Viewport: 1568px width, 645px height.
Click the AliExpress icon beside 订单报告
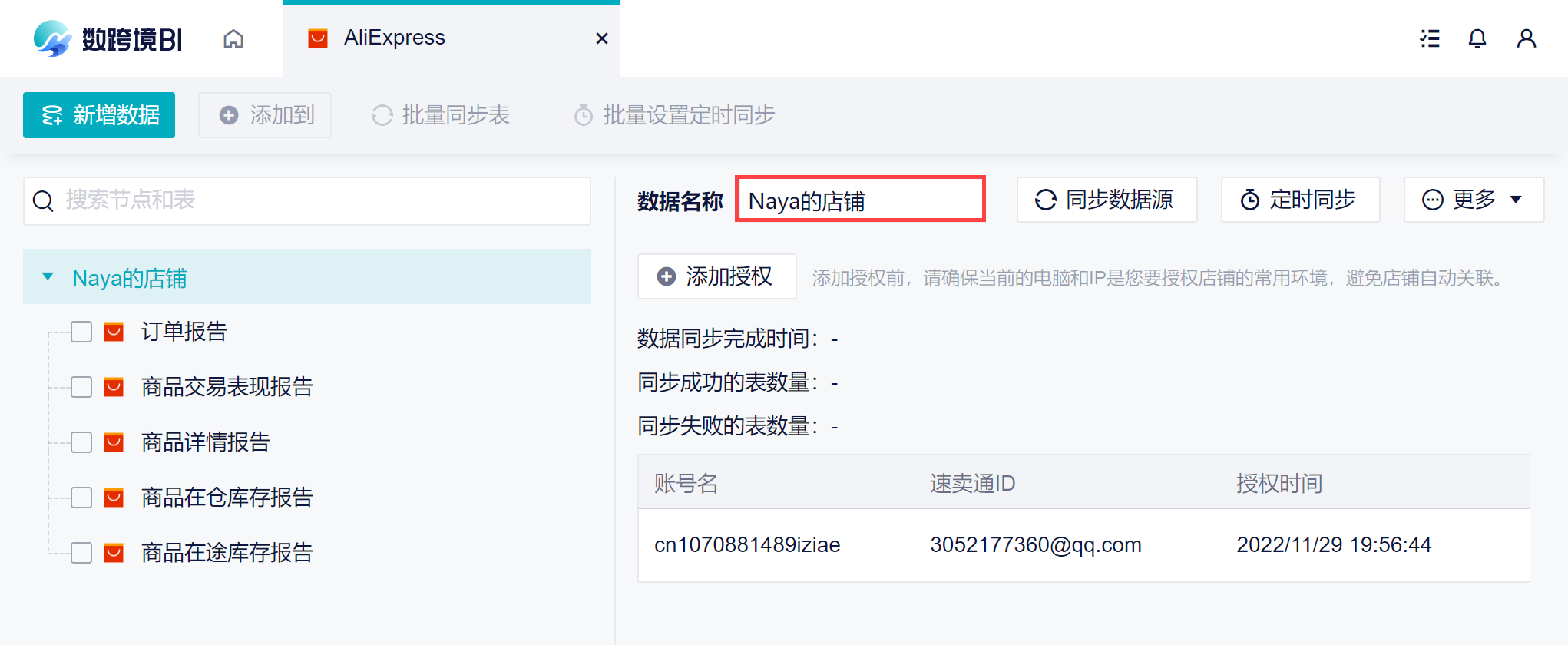pos(114,332)
